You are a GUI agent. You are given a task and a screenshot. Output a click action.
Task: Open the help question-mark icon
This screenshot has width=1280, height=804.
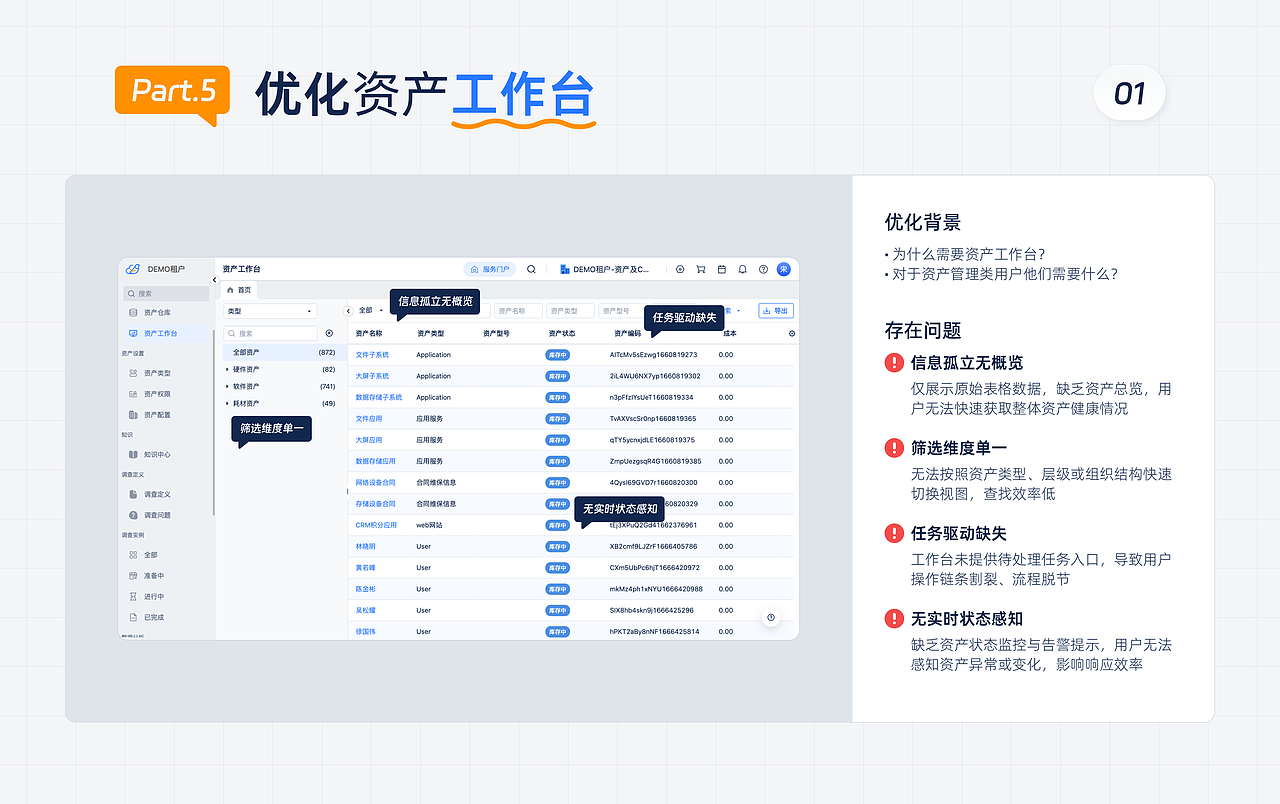(x=761, y=270)
